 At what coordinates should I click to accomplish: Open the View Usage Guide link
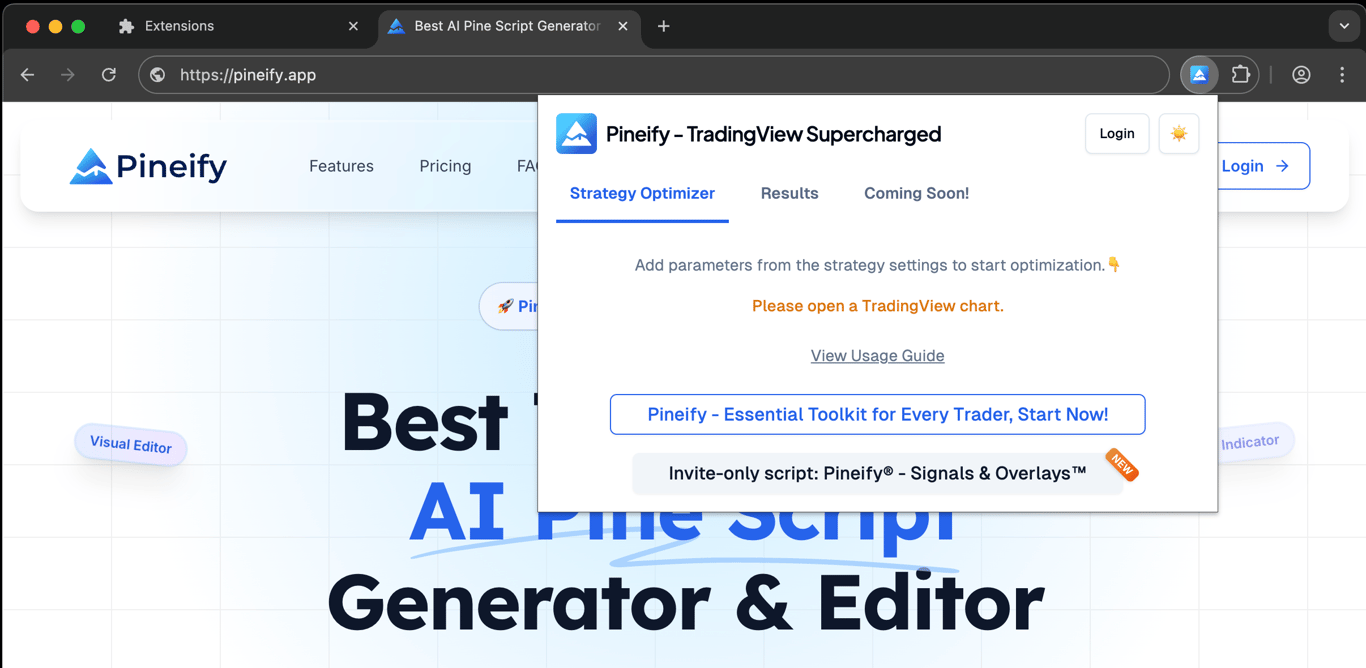pos(877,356)
